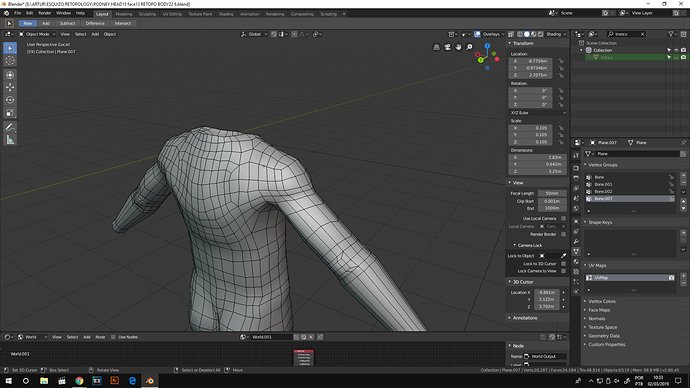This screenshot has height=388, width=690.
Task: Activate the Cursor tool in left toolbar
Action: pos(10,61)
